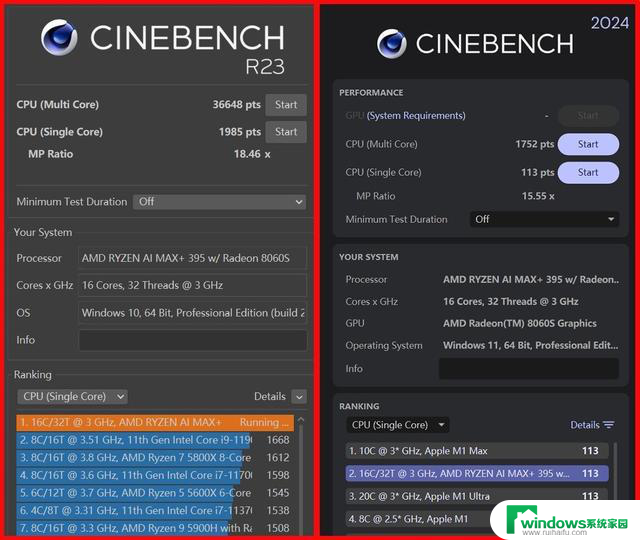Screen dimensions: 640x540
Task: Open 2024 Minimum Test Duration dropdown
Action: point(544,219)
